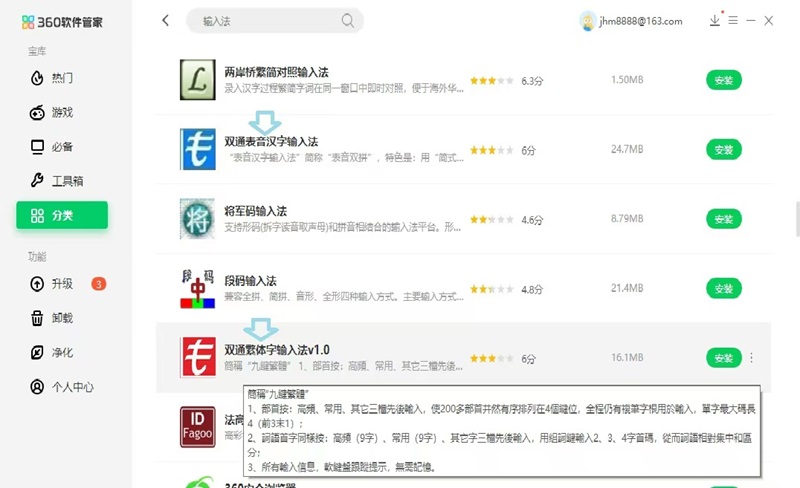Viewport: 800px width, 488px height.
Task: Open the 段码输入法 title
Action: (251, 281)
